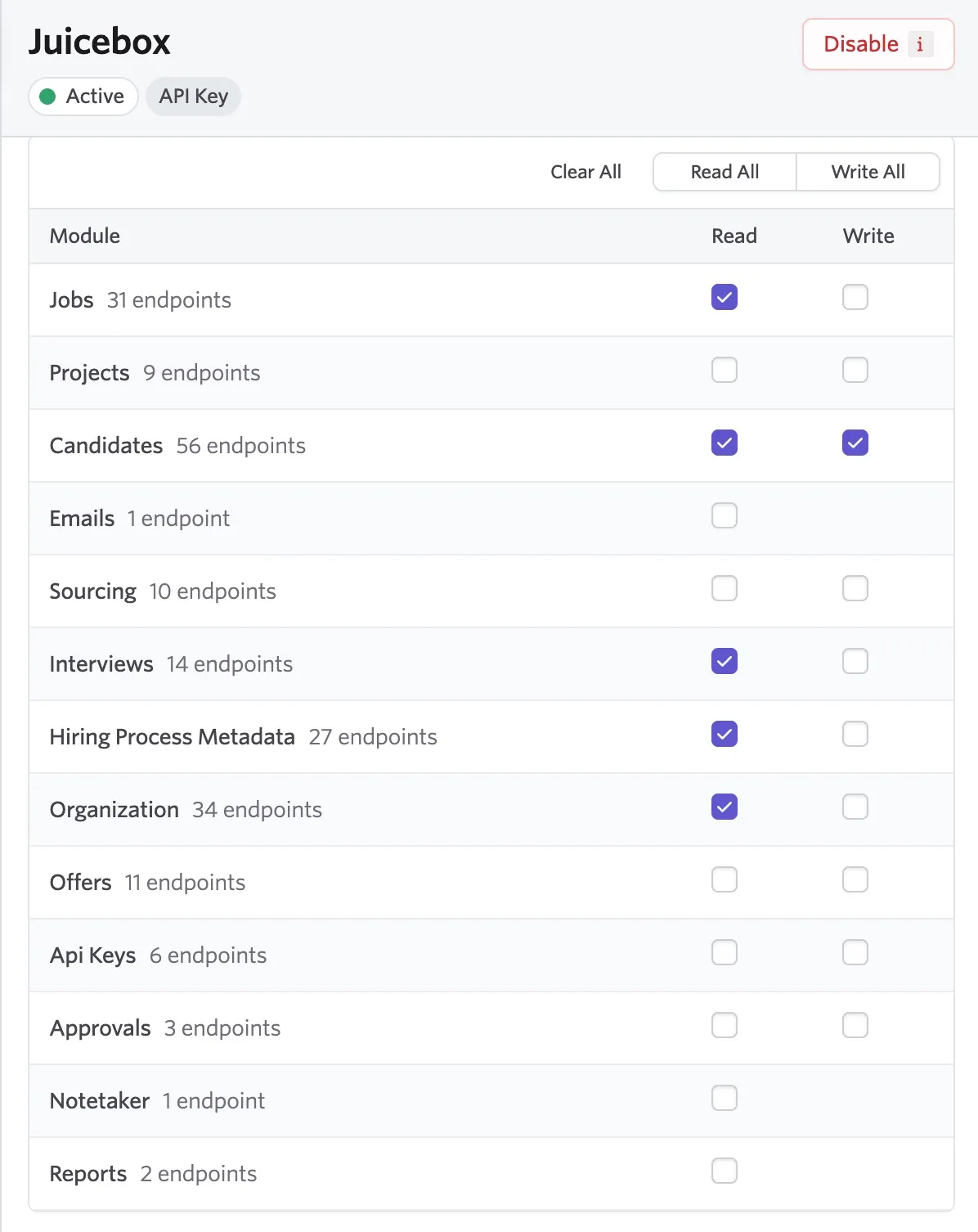
Task: Enable Write permission for Projects
Action: click(x=855, y=370)
